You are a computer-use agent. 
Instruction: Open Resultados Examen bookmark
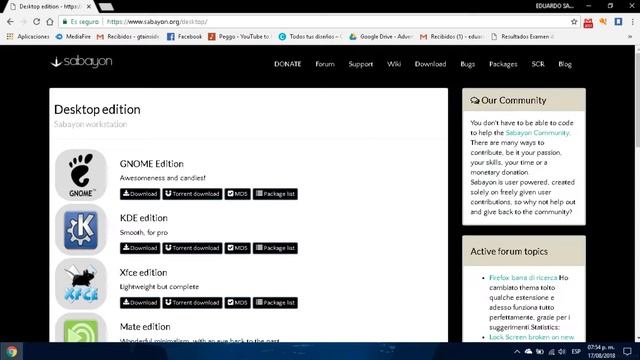[x=522, y=36]
